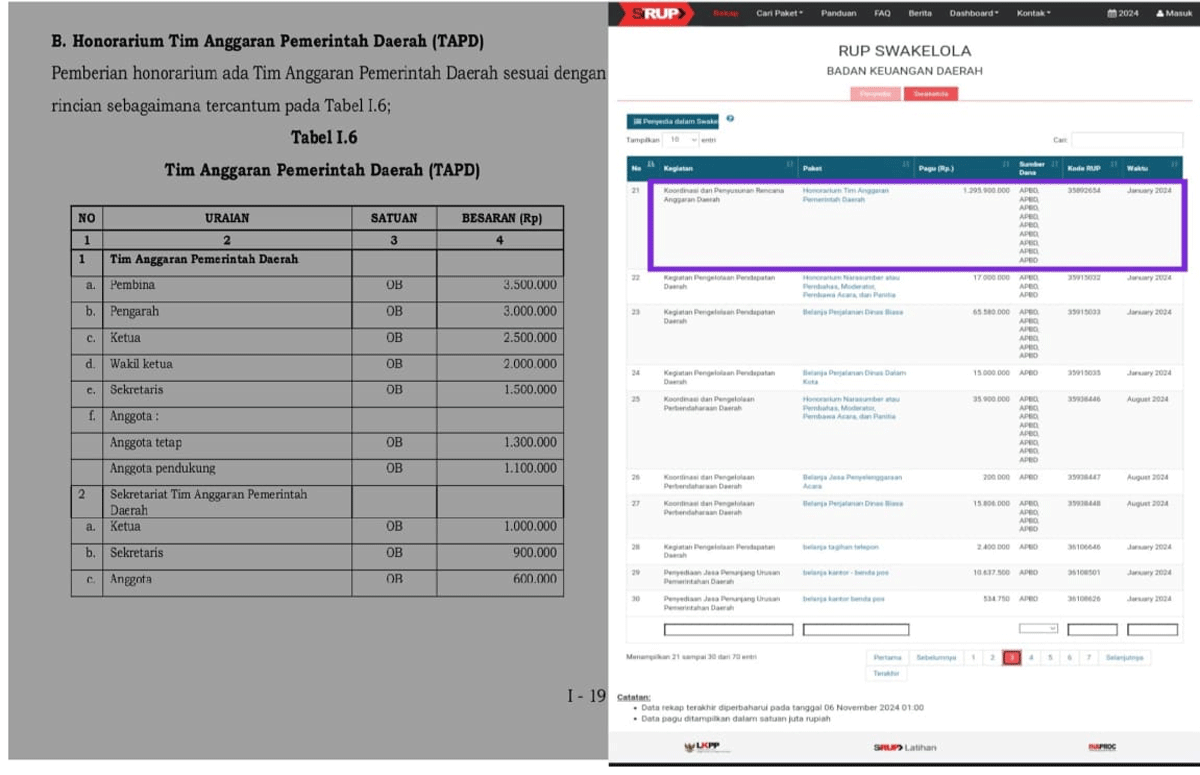Click the Kode RUP value 36108501
The image size is (1200, 775).
(1084, 572)
